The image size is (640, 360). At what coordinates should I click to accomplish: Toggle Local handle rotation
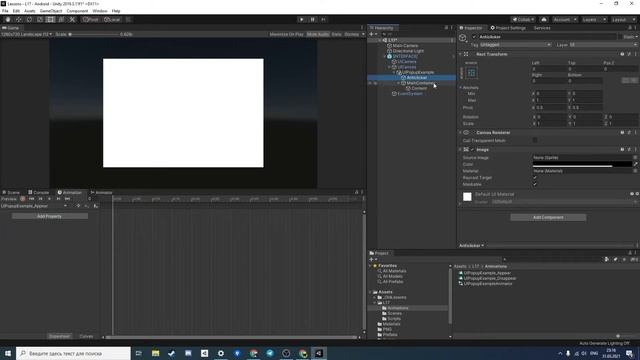point(111,20)
